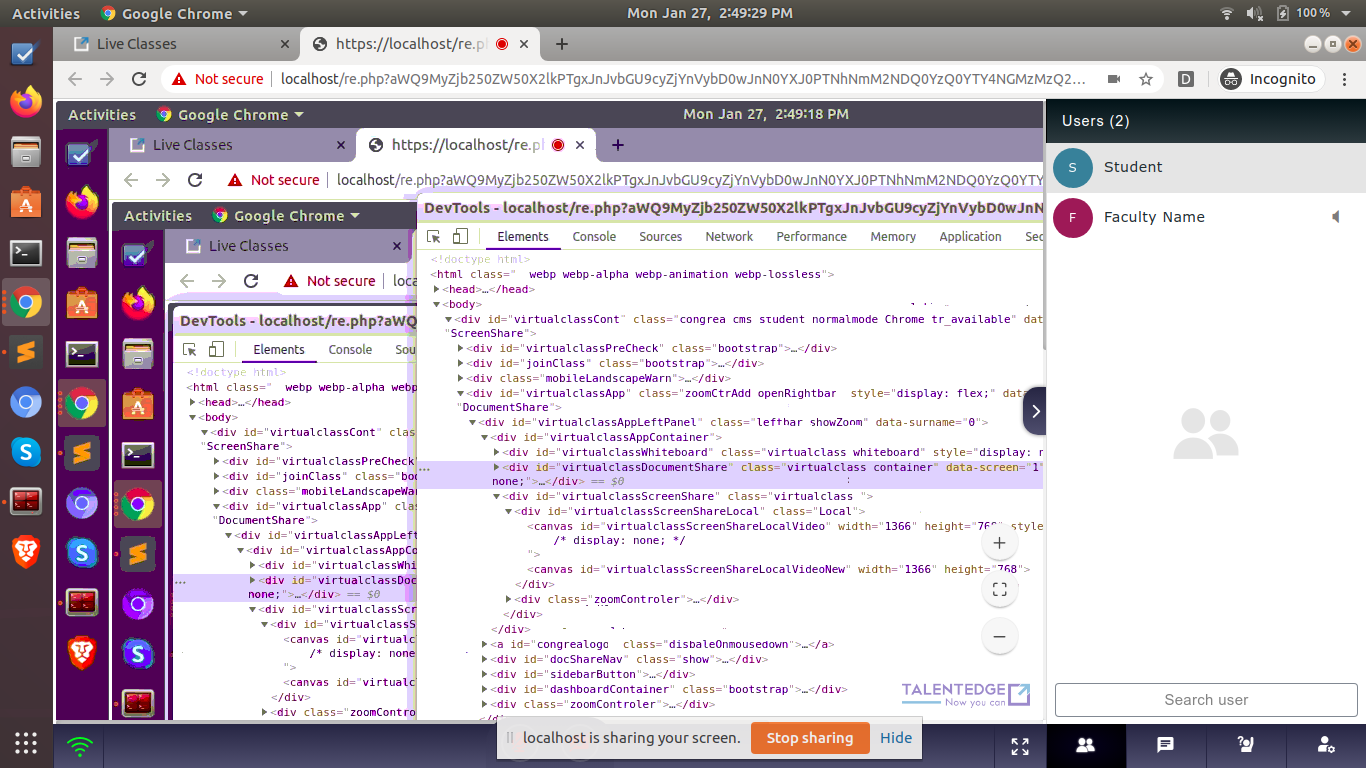Viewport: 1366px width, 768px height.
Task: Click the fullscreen icon next to the Users panel
Action: click(x=1020, y=745)
